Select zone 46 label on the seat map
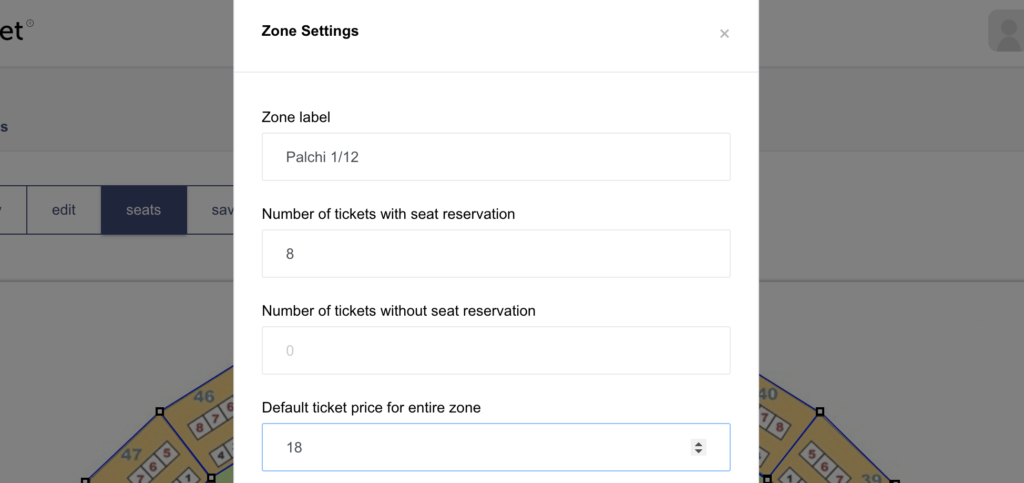1024x483 pixels. click(x=204, y=396)
